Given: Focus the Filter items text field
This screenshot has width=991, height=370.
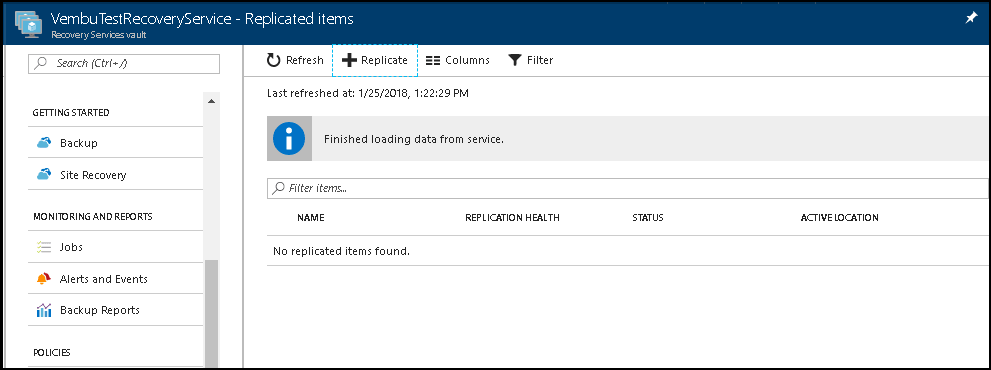Looking at the screenshot, I should pyautogui.click(x=626, y=188).
